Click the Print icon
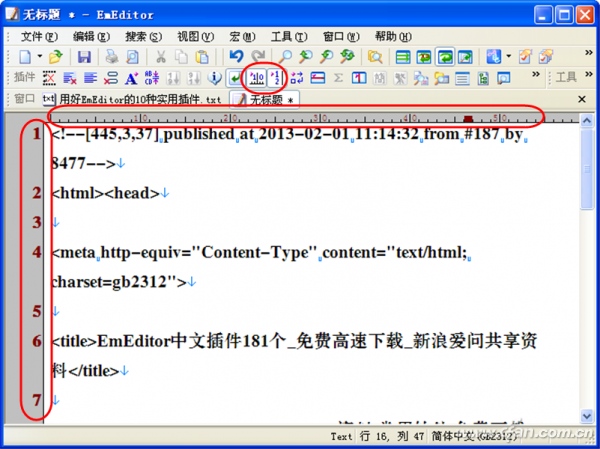This screenshot has width=600, height=449. [112, 57]
